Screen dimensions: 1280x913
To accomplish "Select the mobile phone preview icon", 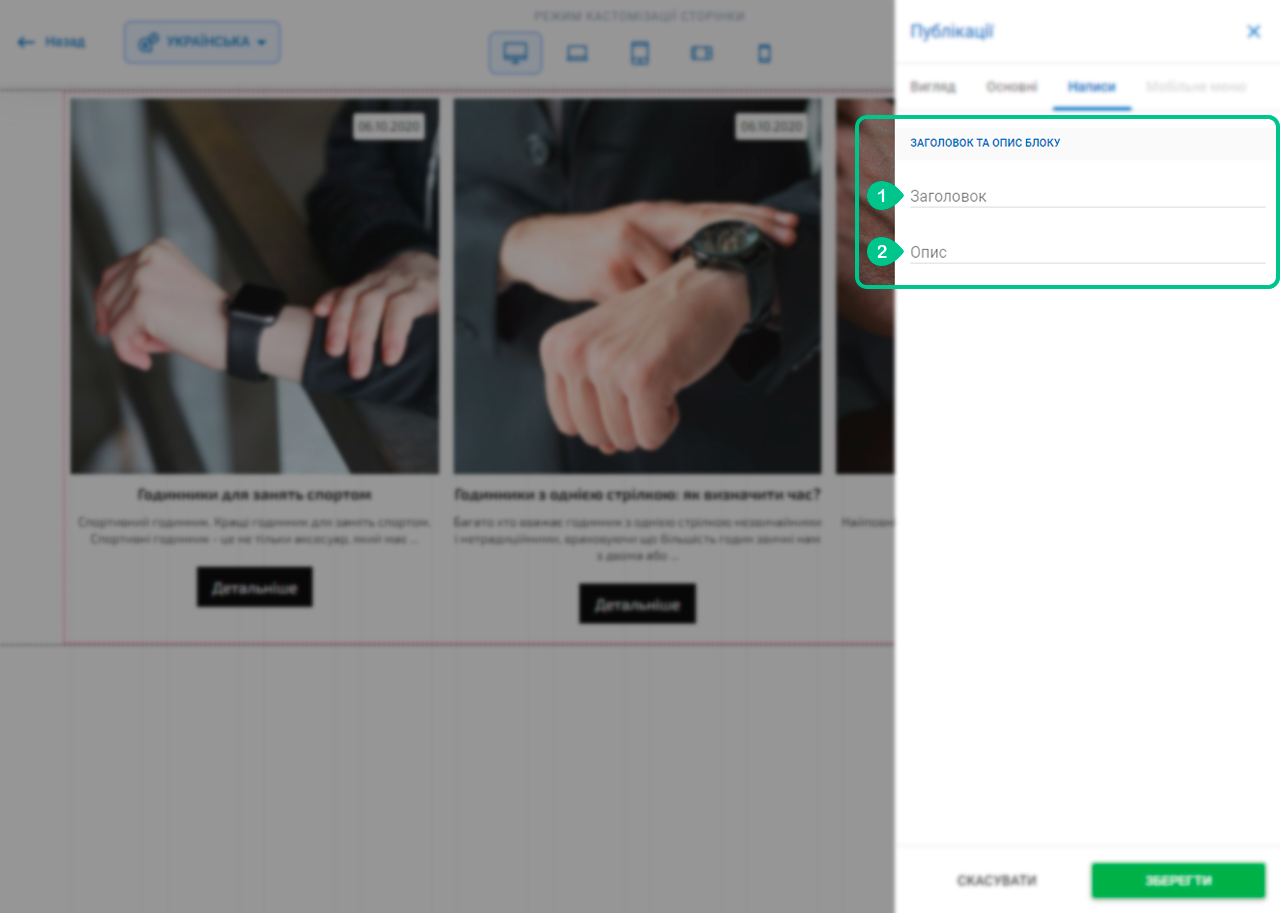I will (x=764, y=54).
